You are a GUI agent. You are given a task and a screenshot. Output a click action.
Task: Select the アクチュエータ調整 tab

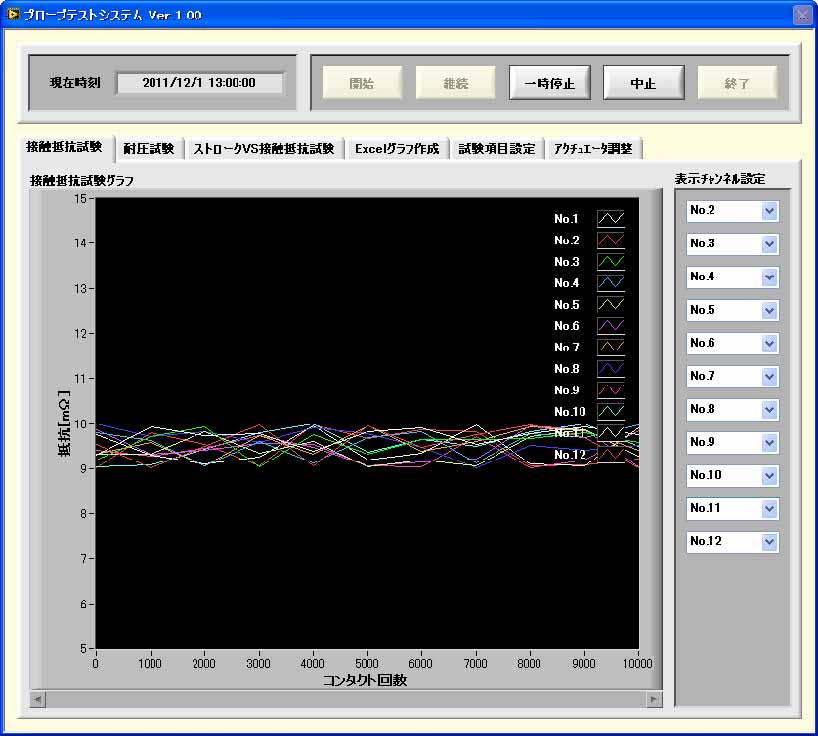(x=593, y=149)
